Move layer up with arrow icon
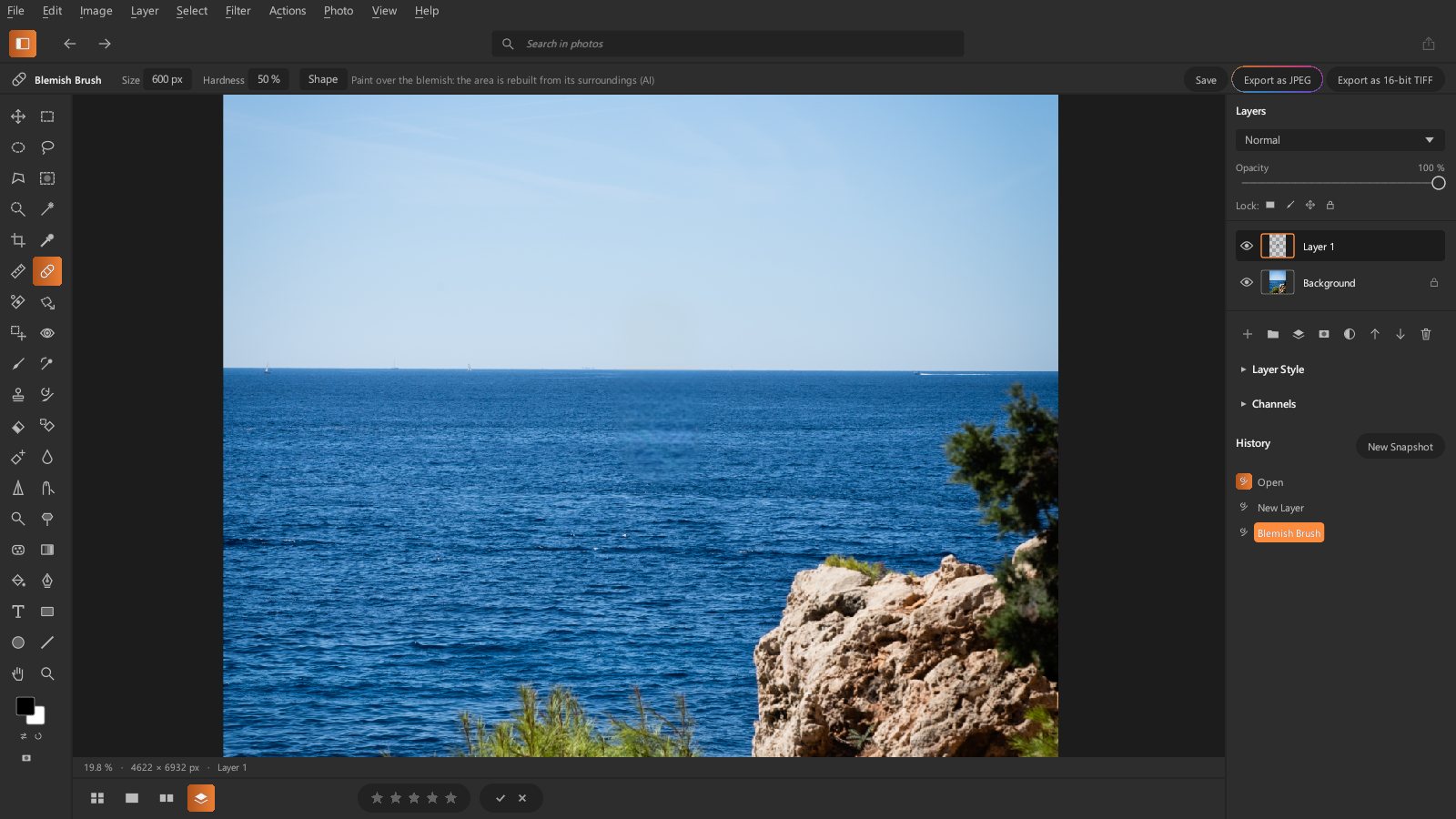 pyautogui.click(x=1375, y=334)
